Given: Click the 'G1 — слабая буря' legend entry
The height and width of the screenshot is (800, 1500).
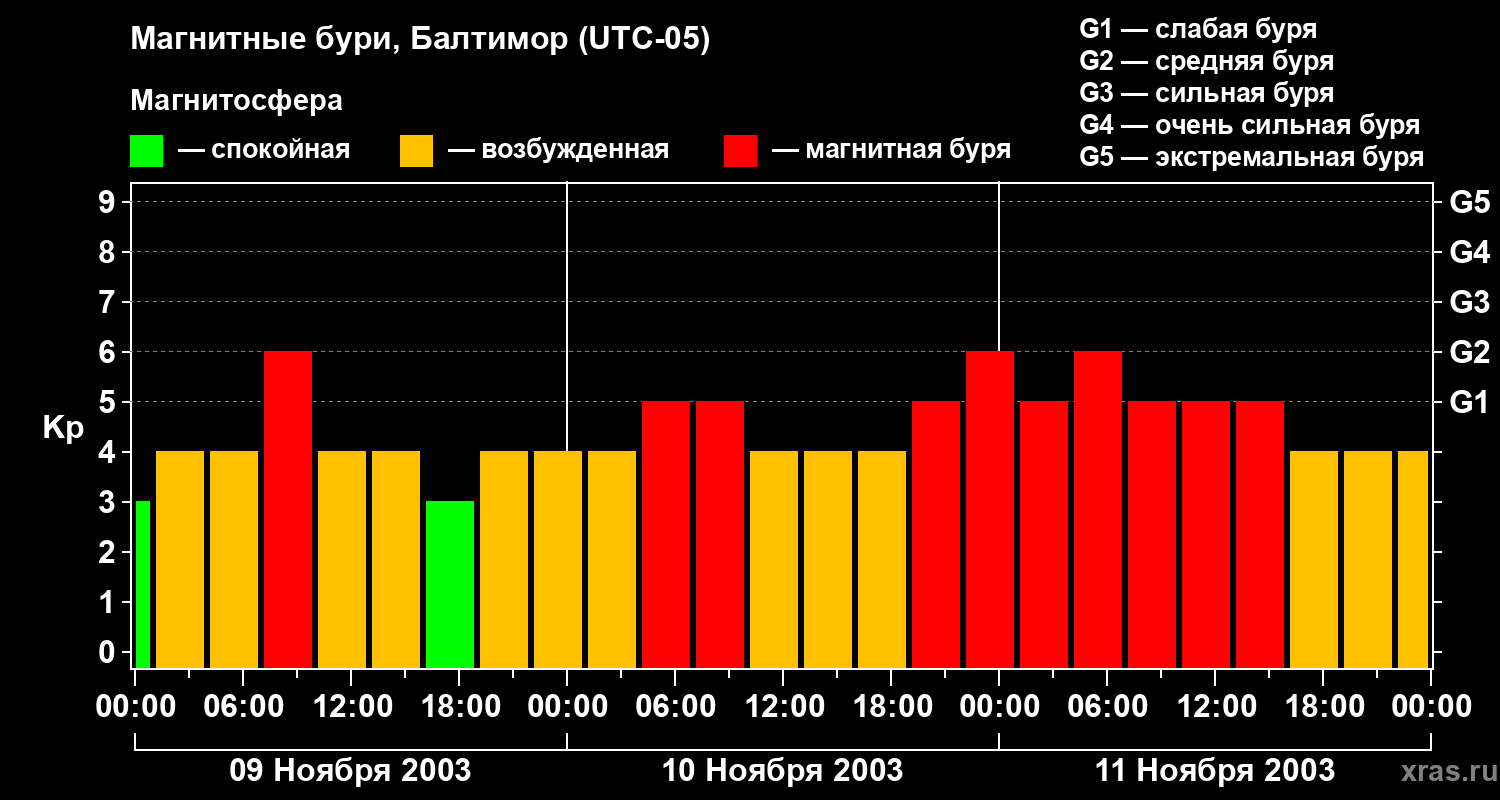Looking at the screenshot, I should pyautogui.click(x=1198, y=29).
